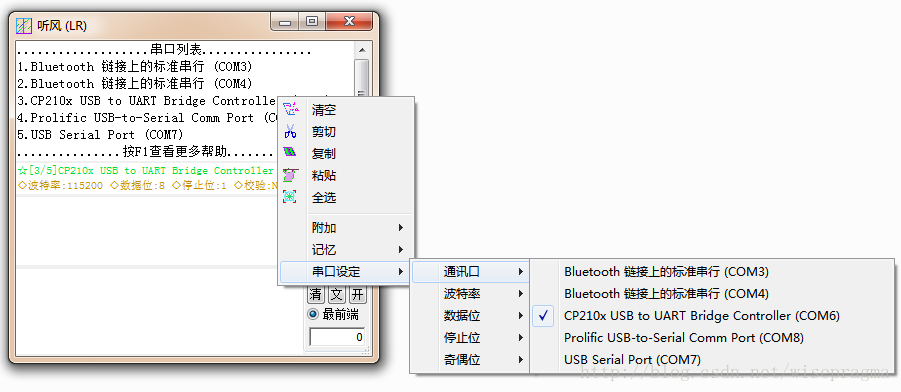Open the 串口设定 submenu
The image size is (901, 392).
pyautogui.click(x=346, y=271)
